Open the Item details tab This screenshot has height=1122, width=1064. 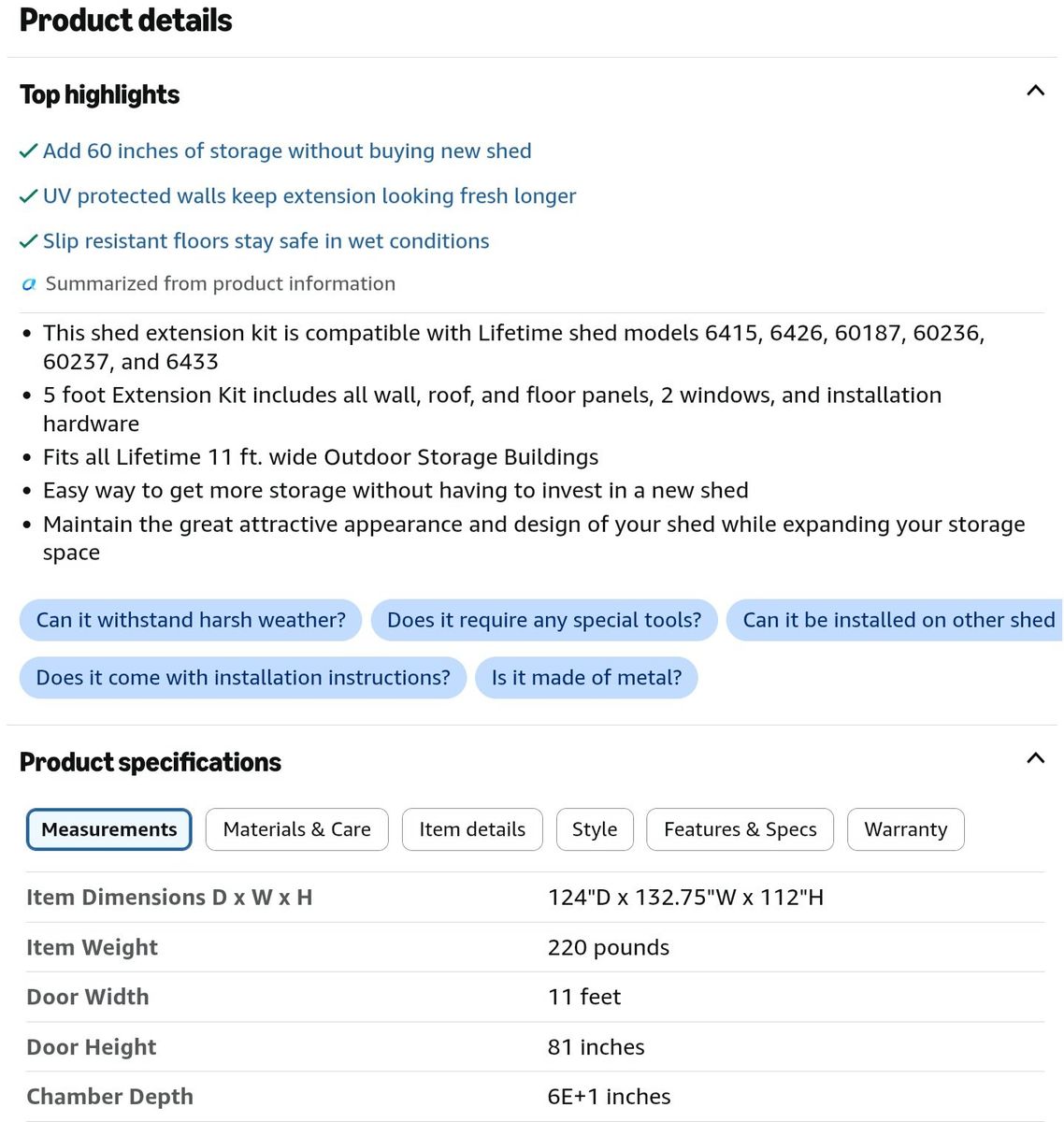pos(472,829)
